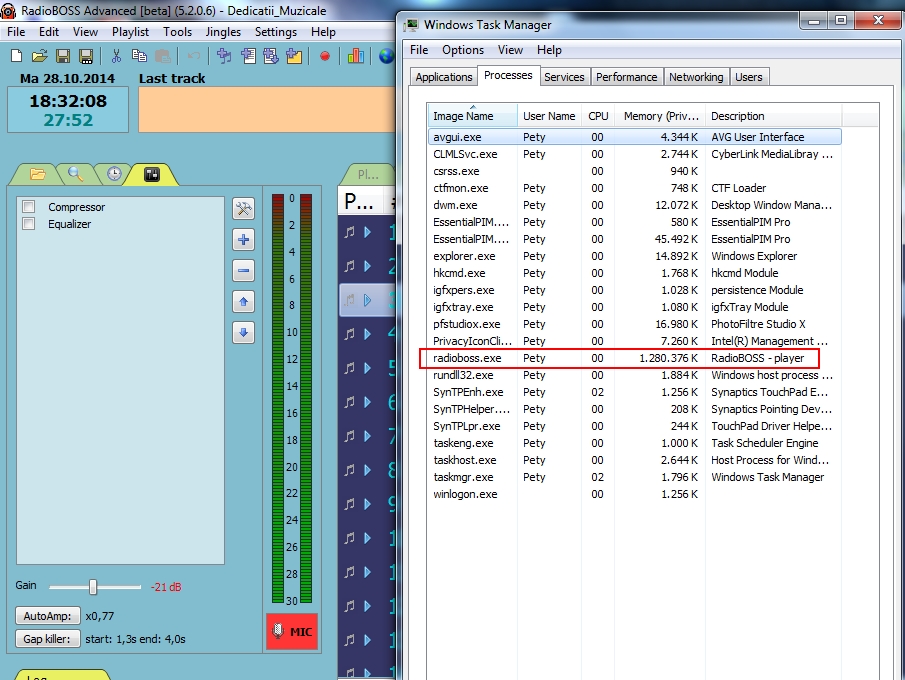Save the playlist using the floppy disk icon
The image size is (905, 680).
tap(63, 56)
